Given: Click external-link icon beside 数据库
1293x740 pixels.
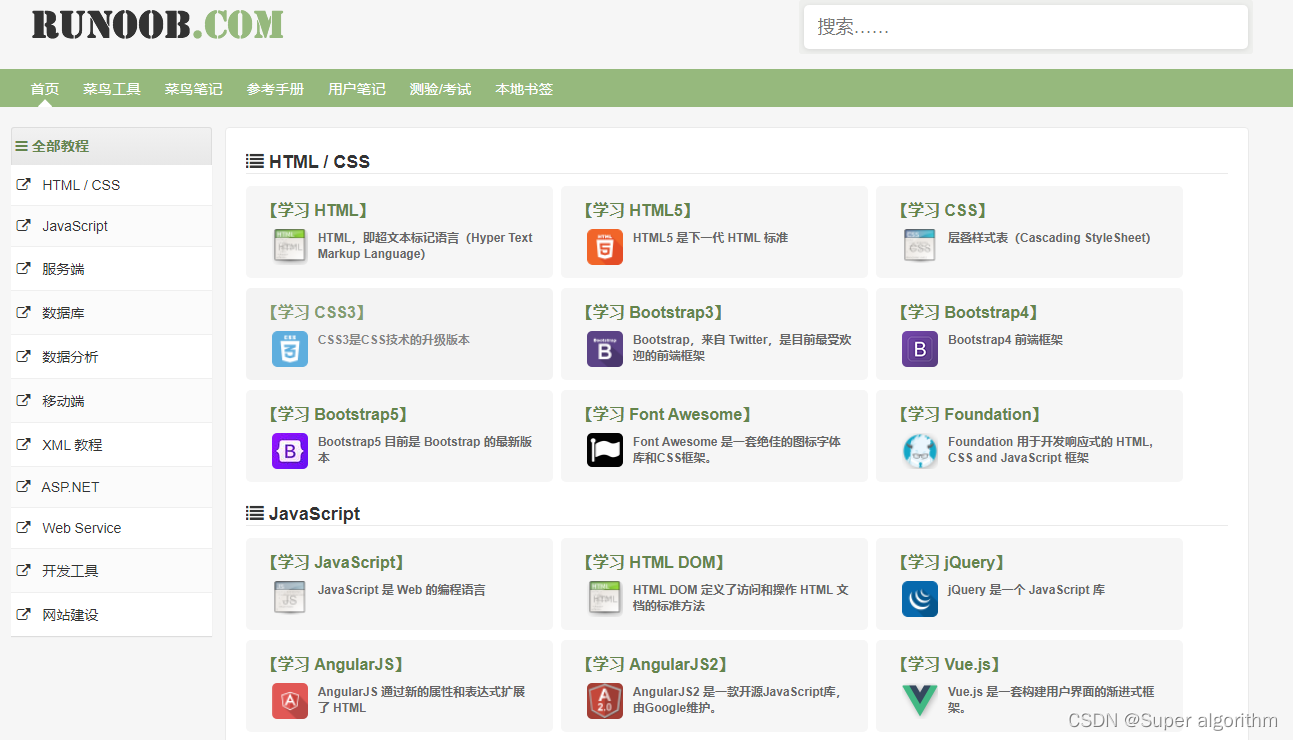Looking at the screenshot, I should pos(23,312).
